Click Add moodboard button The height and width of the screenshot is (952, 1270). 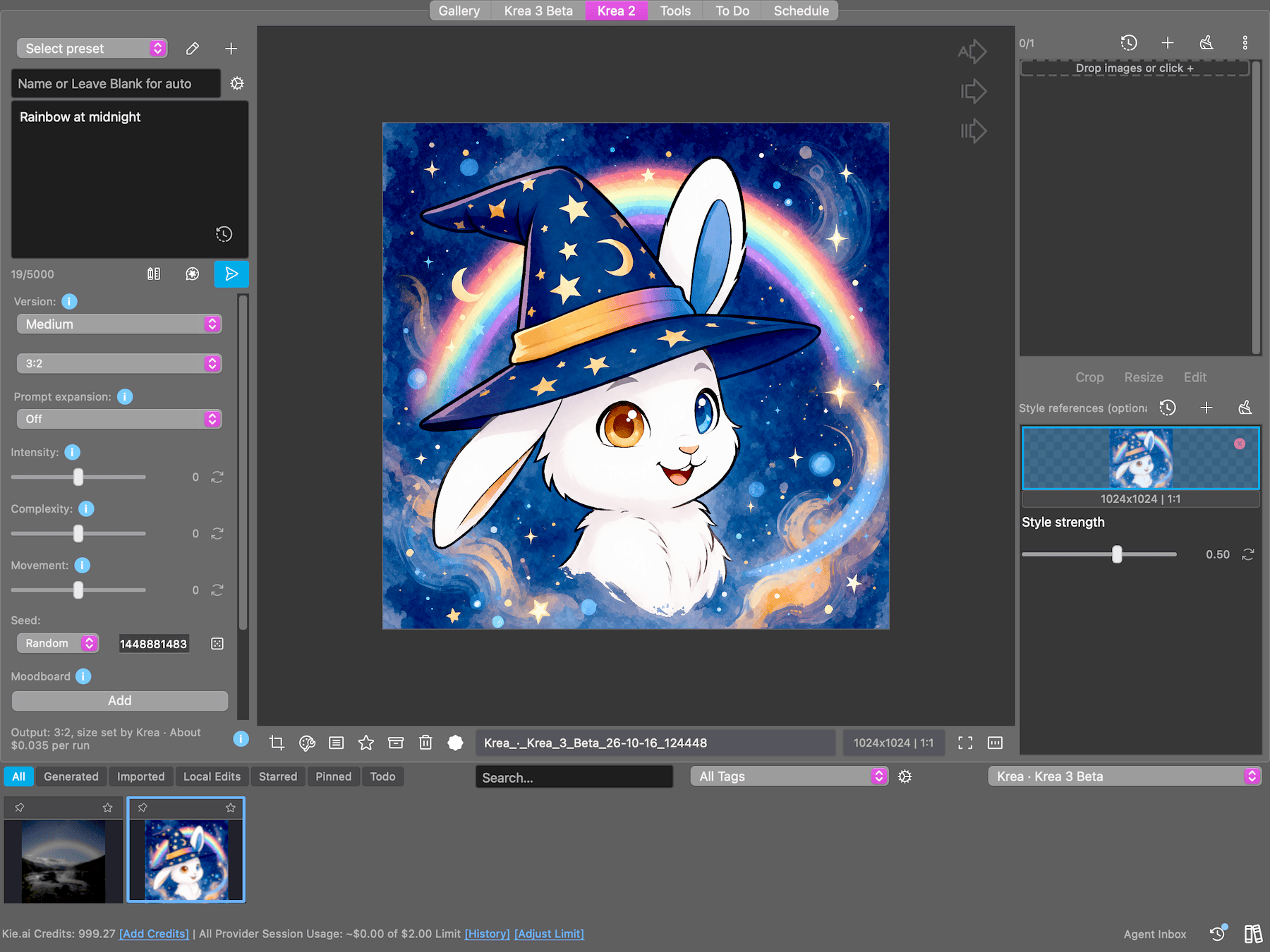click(x=120, y=701)
